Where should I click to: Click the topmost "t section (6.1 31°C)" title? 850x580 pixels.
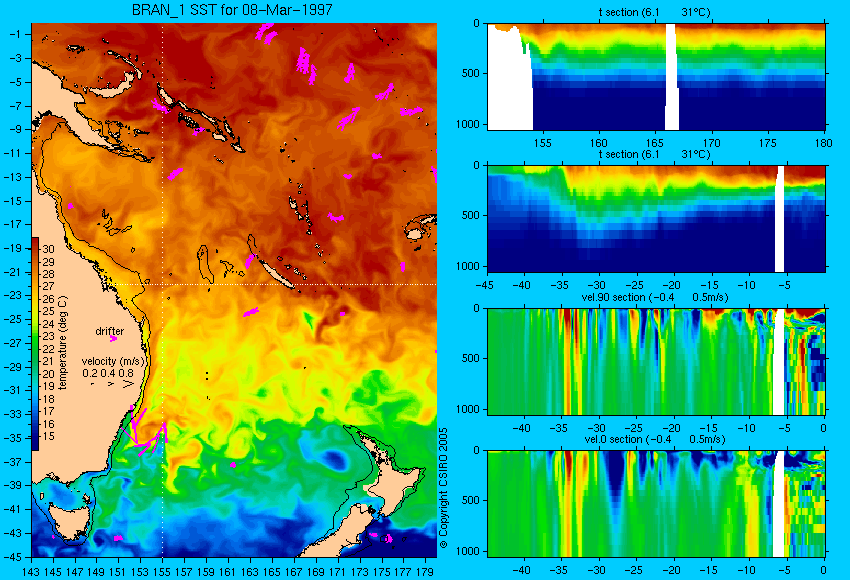(654, 12)
